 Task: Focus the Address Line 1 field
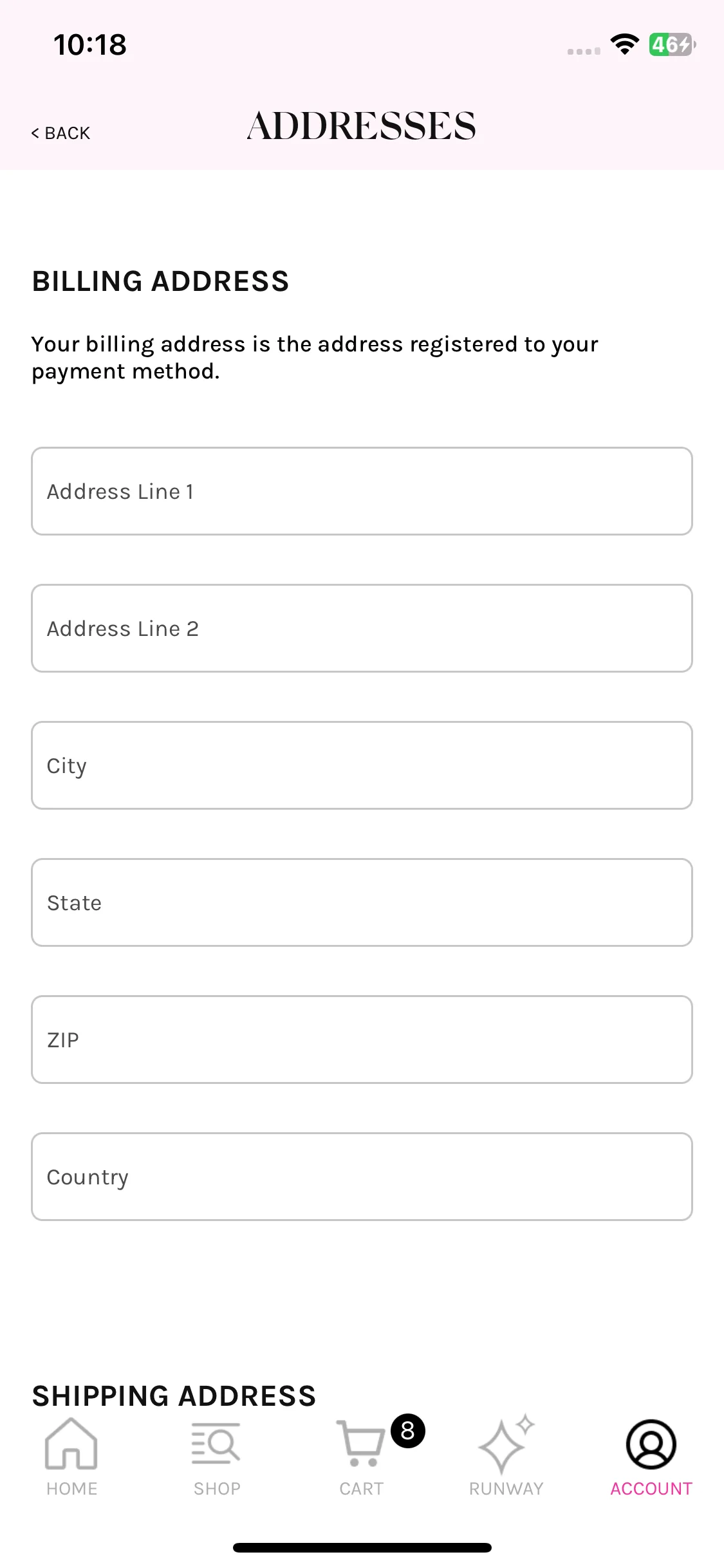362,491
